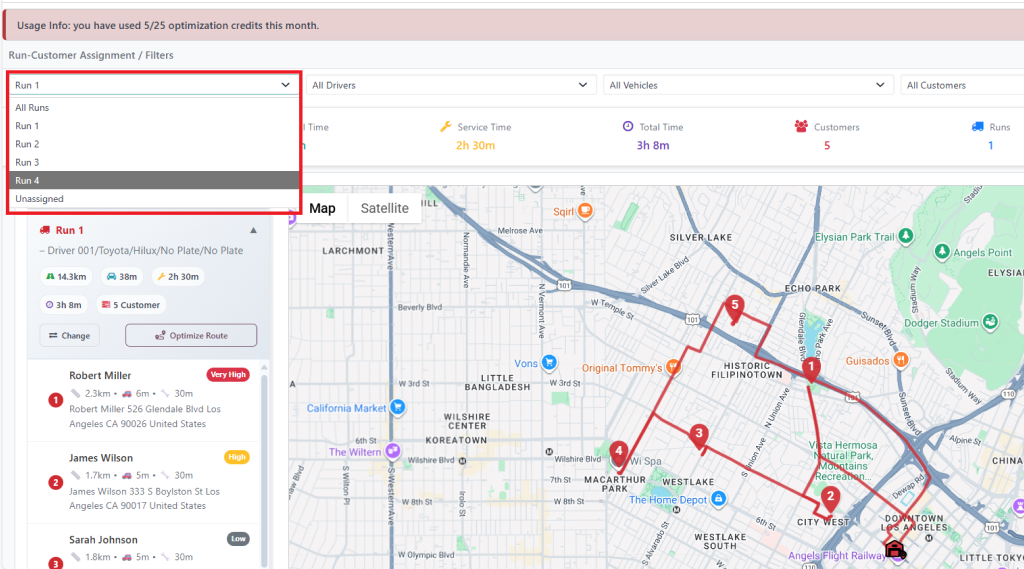This screenshot has width=1024, height=569.
Task: Click The Home Depot shopping pin
Action: point(718,499)
